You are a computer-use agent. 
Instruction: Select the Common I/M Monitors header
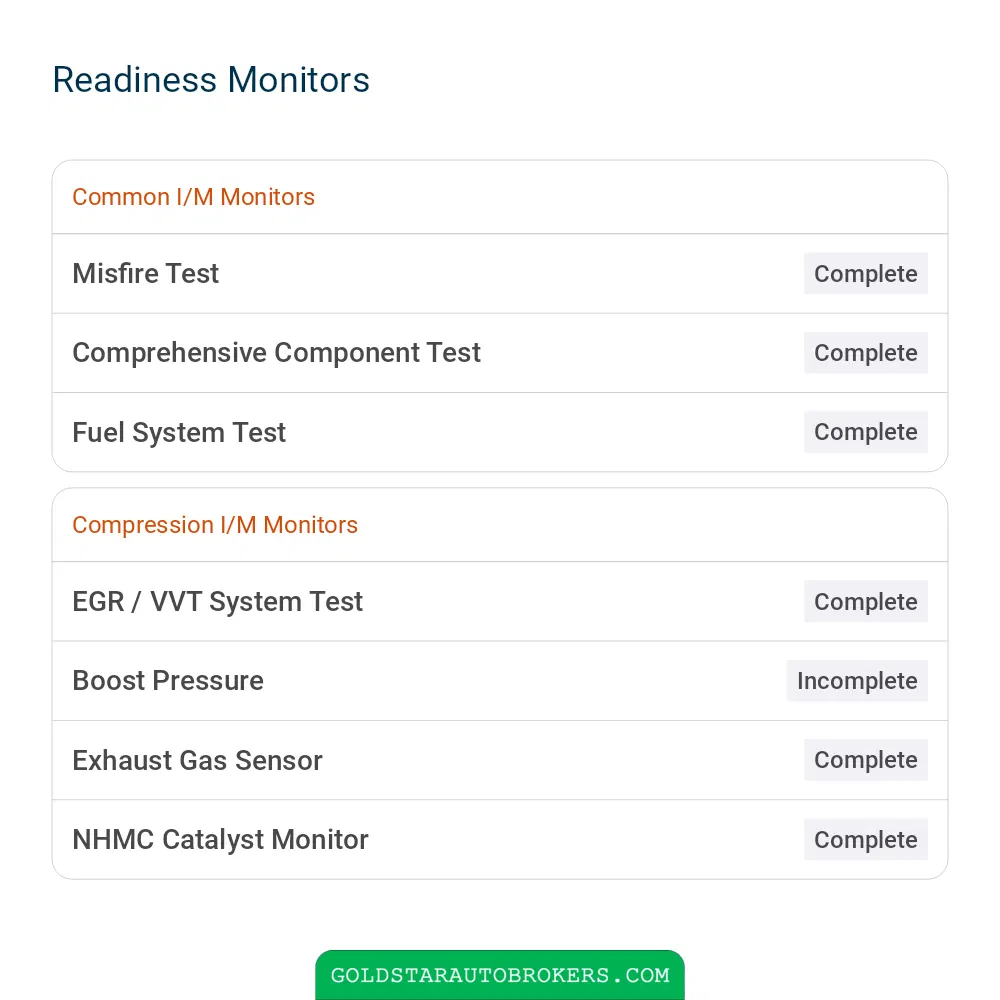click(500, 197)
